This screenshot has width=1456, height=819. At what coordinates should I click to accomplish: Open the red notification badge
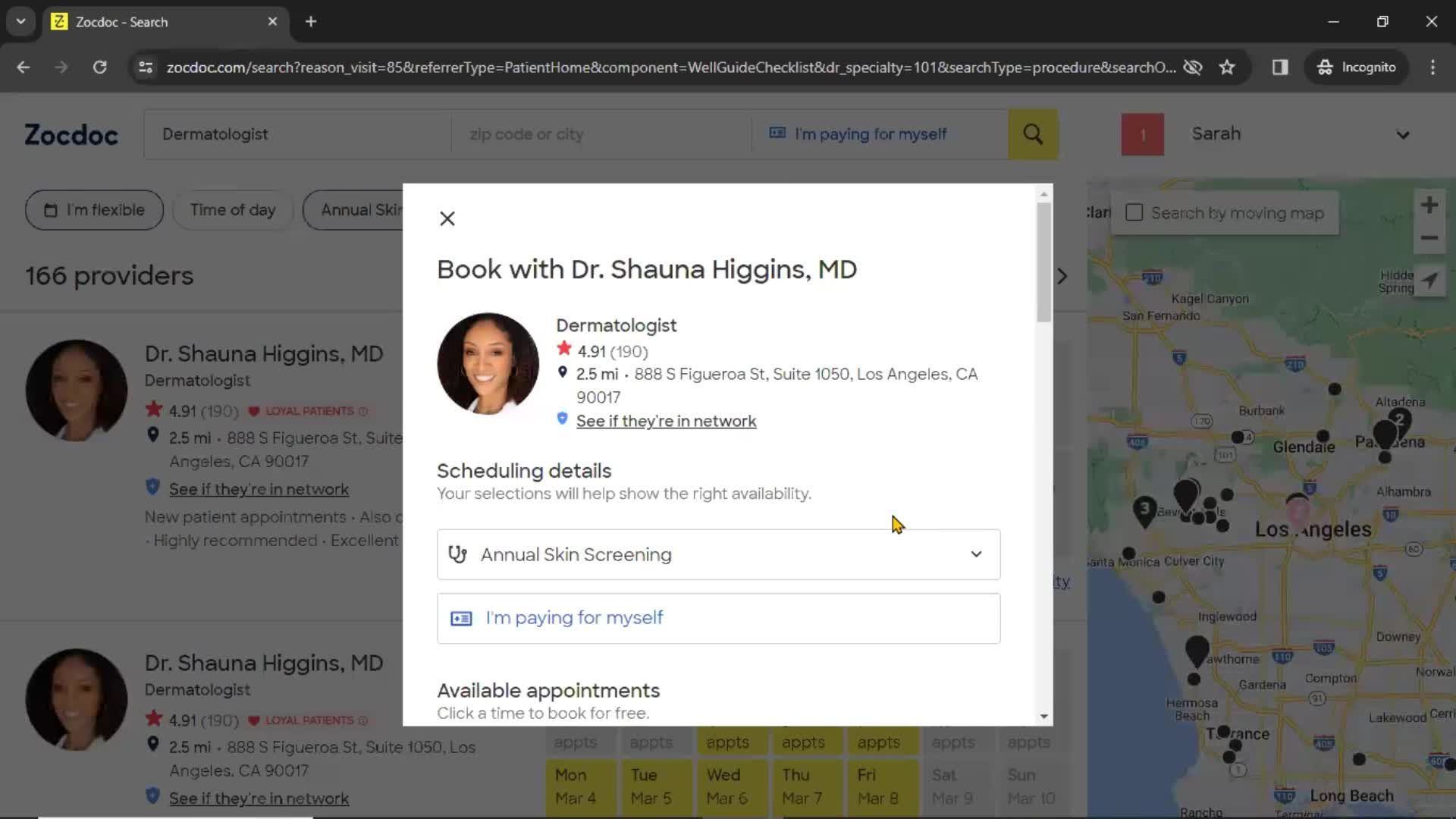pos(1142,135)
